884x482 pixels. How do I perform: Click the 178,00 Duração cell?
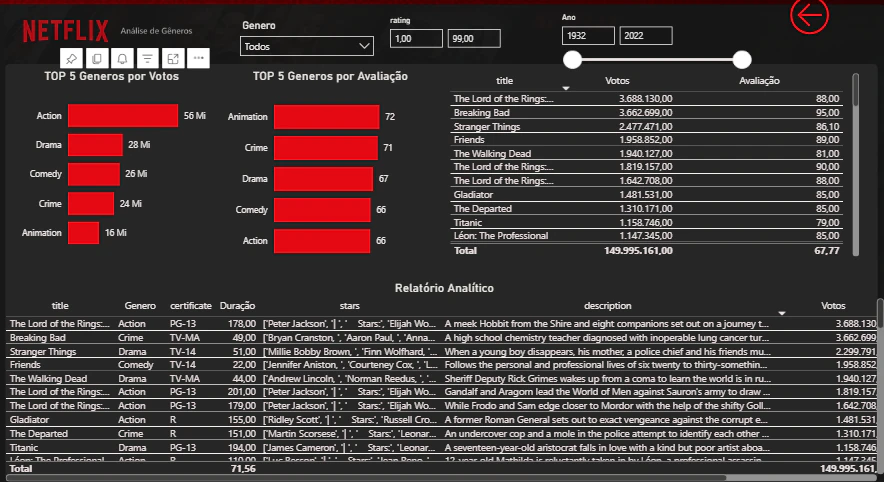241,324
